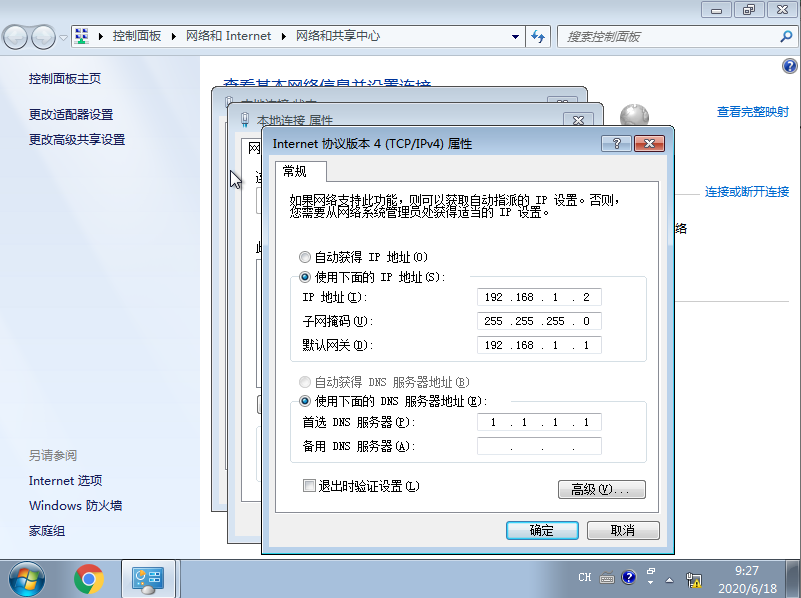
Task: Click the 高级 button
Action: point(601,489)
